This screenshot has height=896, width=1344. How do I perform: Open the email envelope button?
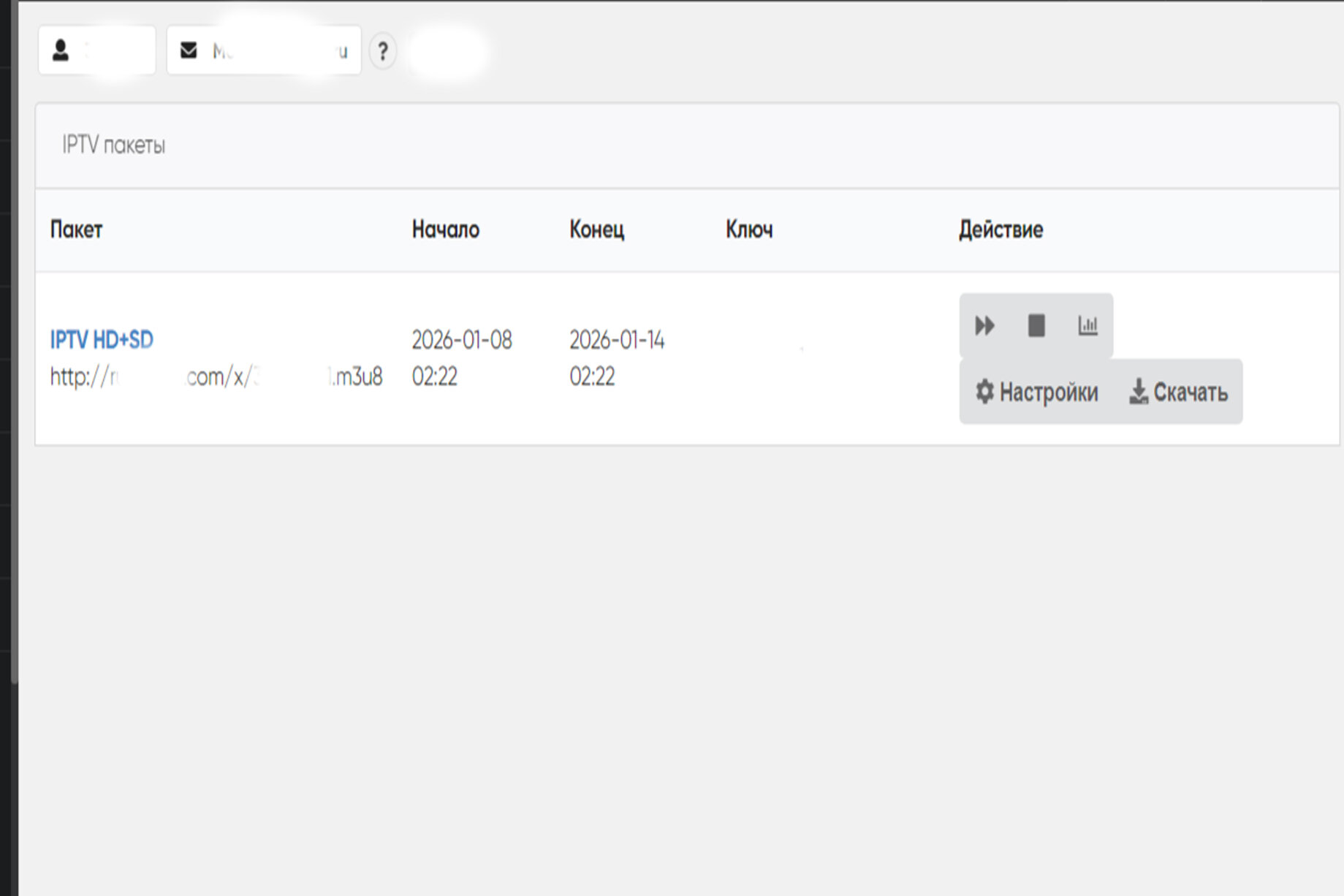(263, 50)
